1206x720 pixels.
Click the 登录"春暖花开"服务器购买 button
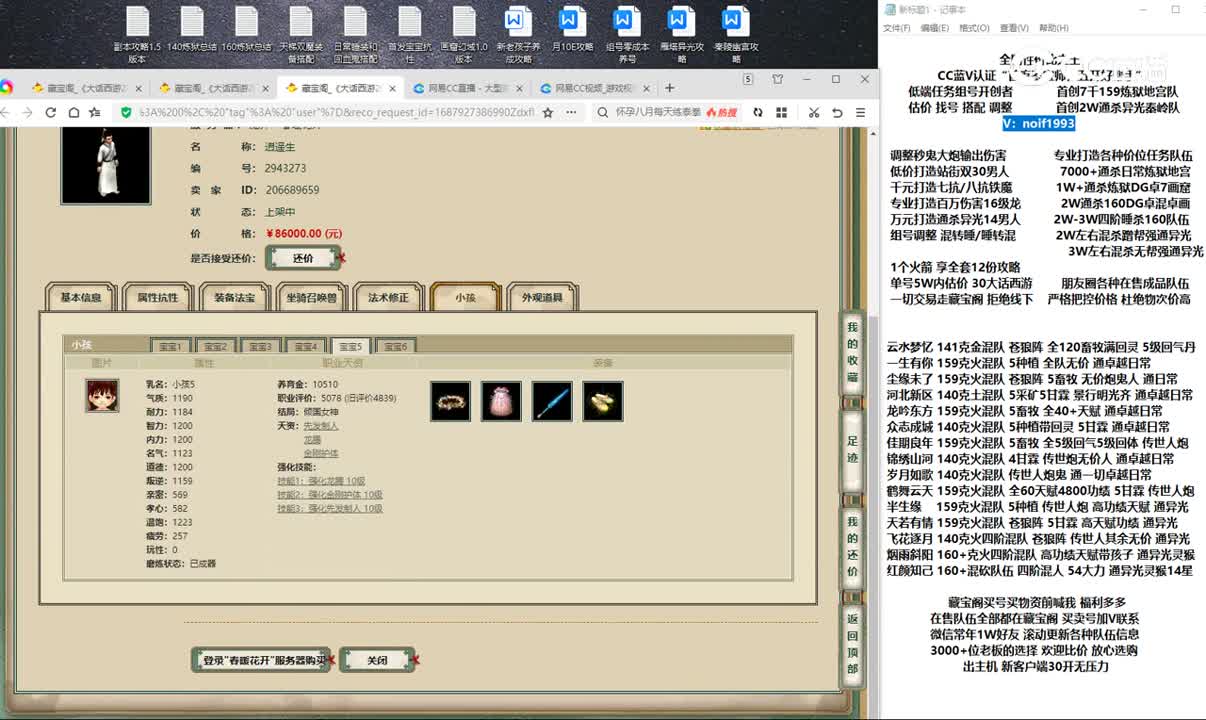tap(261, 660)
